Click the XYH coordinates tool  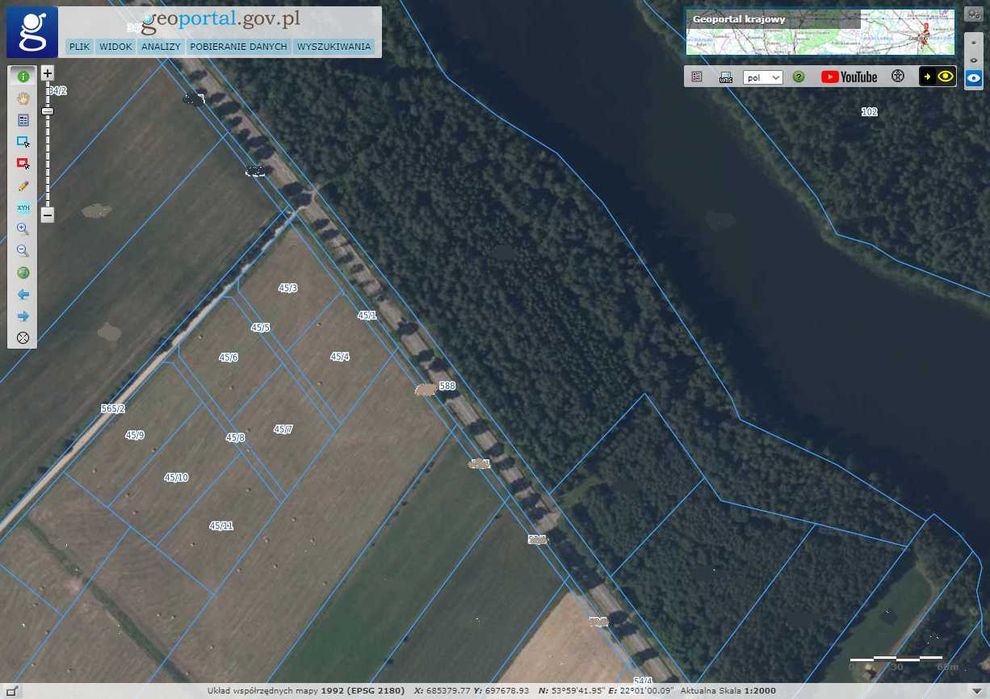coord(23,207)
